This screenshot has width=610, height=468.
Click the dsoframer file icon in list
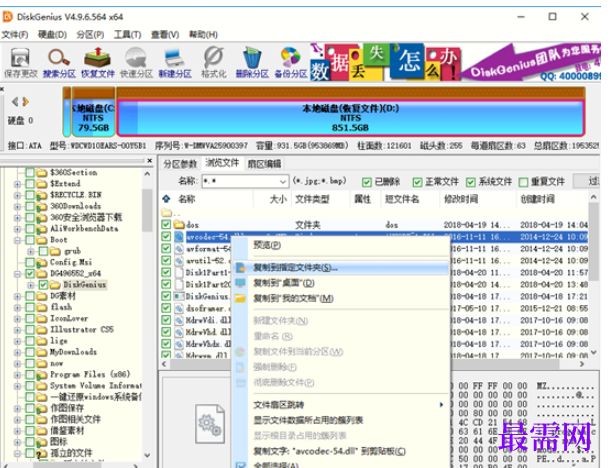tap(179, 308)
